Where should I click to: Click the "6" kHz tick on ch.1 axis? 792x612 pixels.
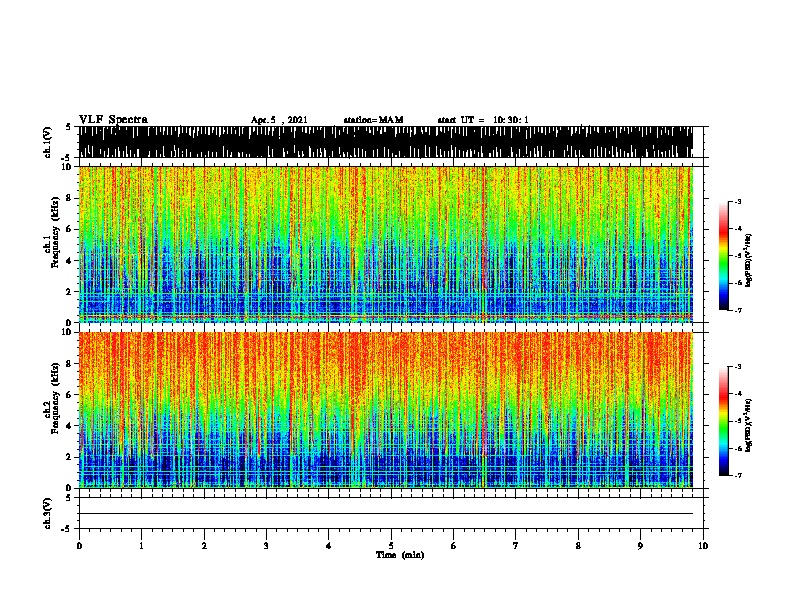coord(70,229)
